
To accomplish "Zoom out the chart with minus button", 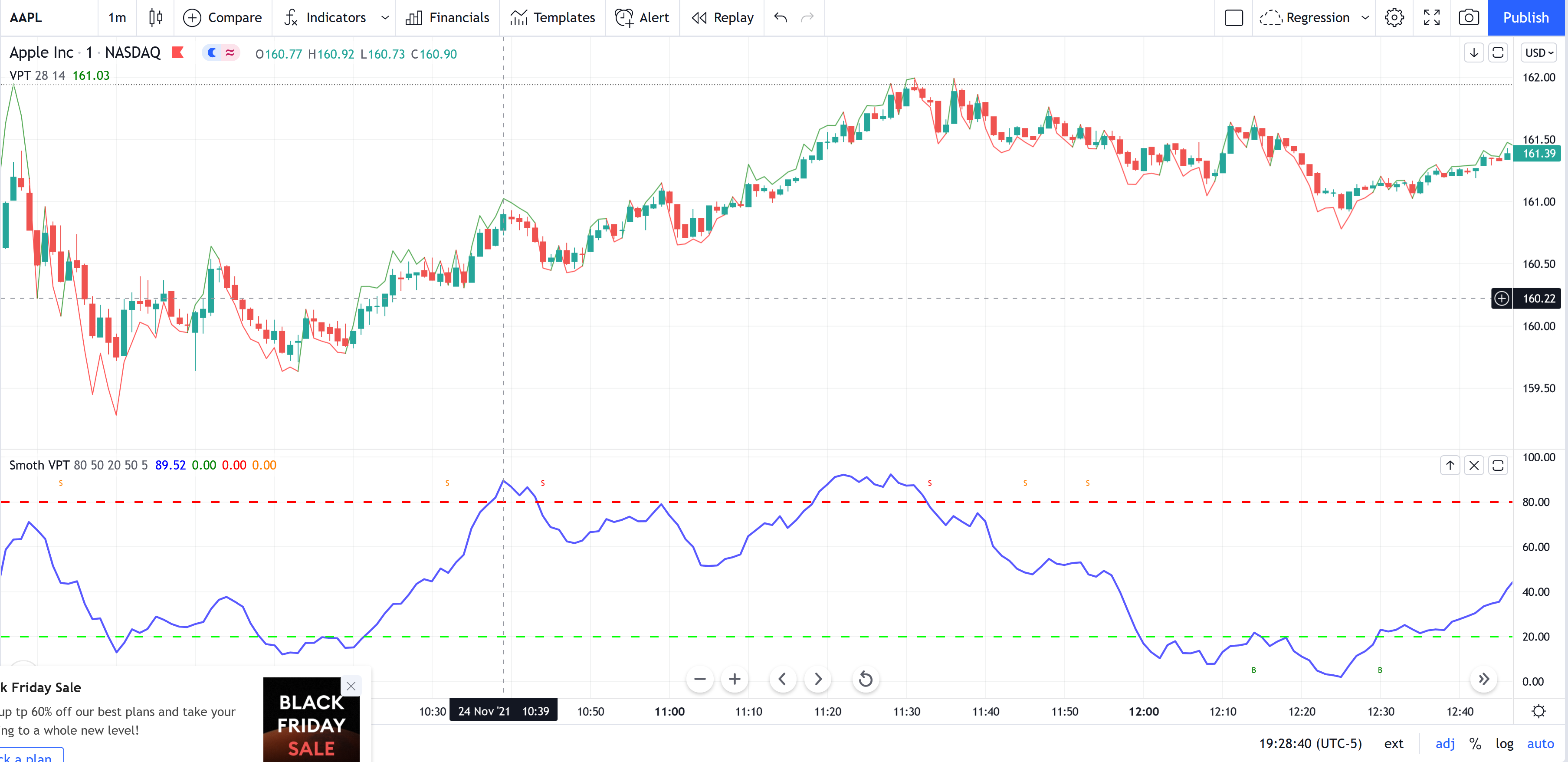I will [700, 679].
